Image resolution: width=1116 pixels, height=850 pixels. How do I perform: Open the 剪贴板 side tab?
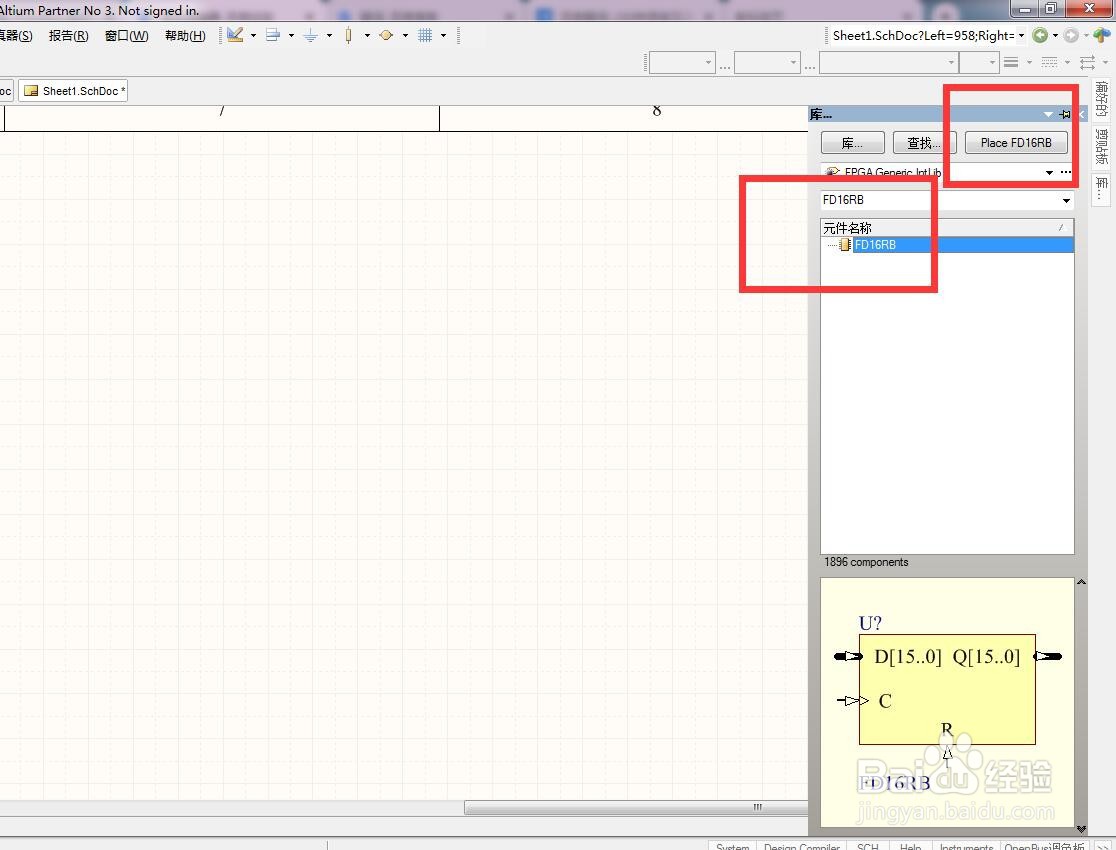coord(1101,147)
